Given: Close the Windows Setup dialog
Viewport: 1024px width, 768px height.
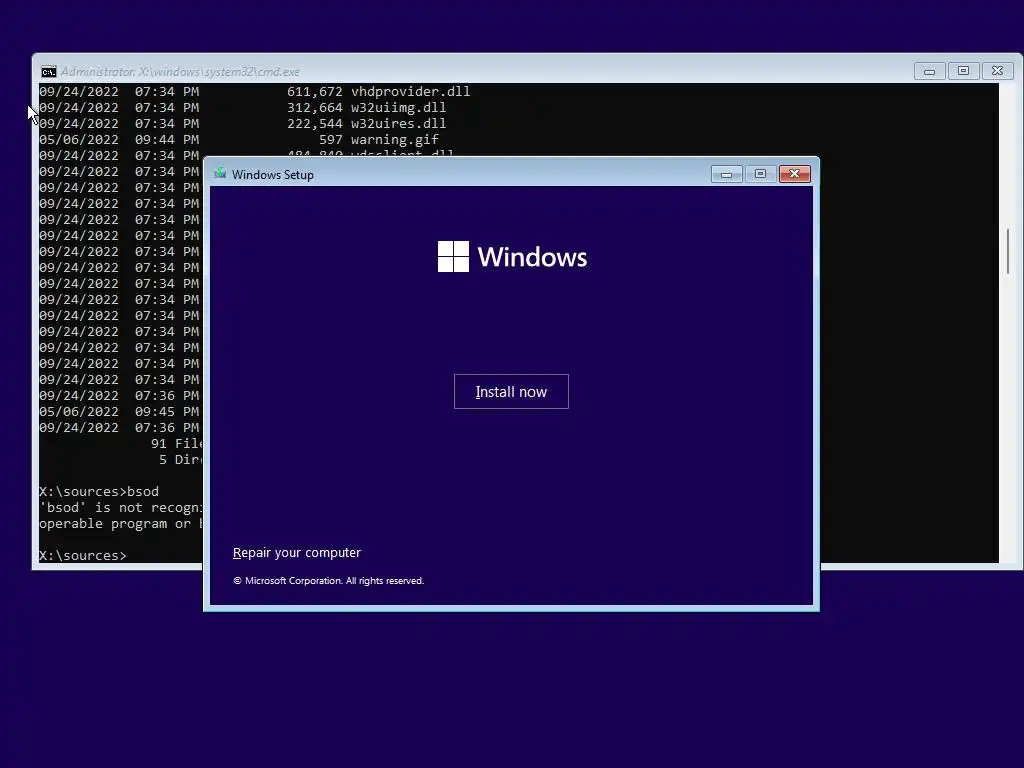Looking at the screenshot, I should coord(794,174).
